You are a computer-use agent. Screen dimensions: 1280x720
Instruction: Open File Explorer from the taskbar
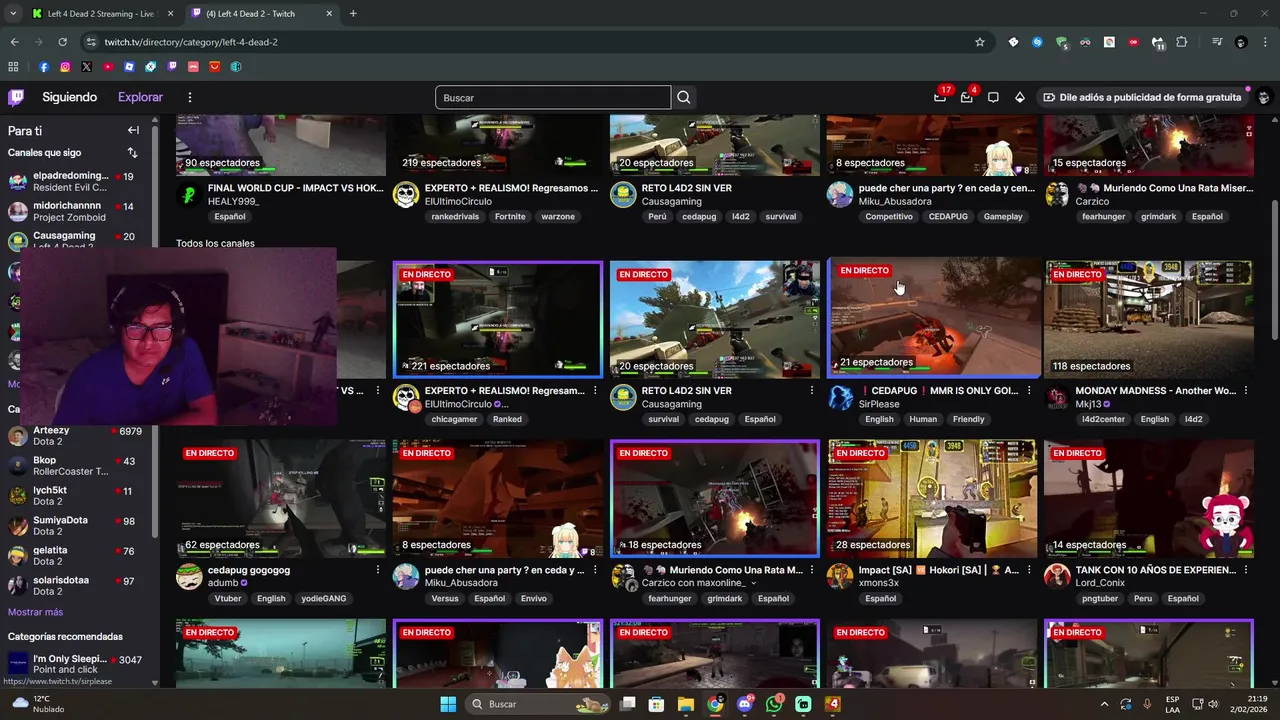click(686, 704)
